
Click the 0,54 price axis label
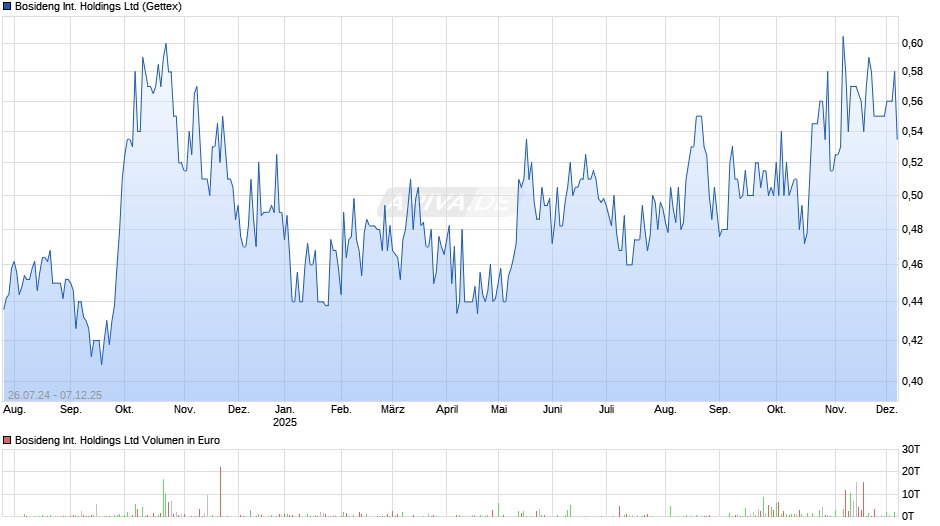[x=912, y=131]
